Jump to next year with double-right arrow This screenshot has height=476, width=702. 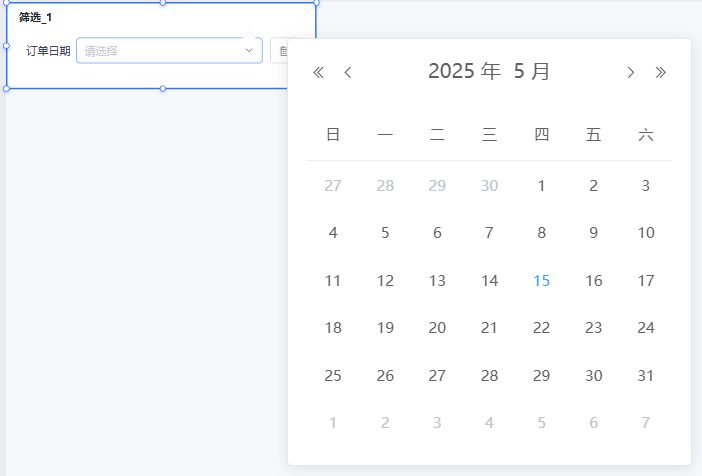tap(660, 72)
